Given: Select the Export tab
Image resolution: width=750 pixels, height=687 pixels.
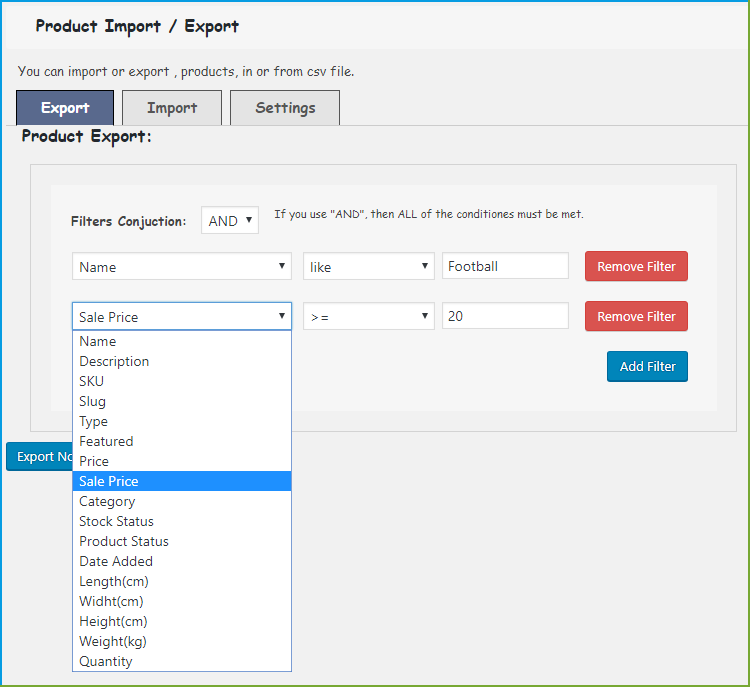Looking at the screenshot, I should [65, 108].
